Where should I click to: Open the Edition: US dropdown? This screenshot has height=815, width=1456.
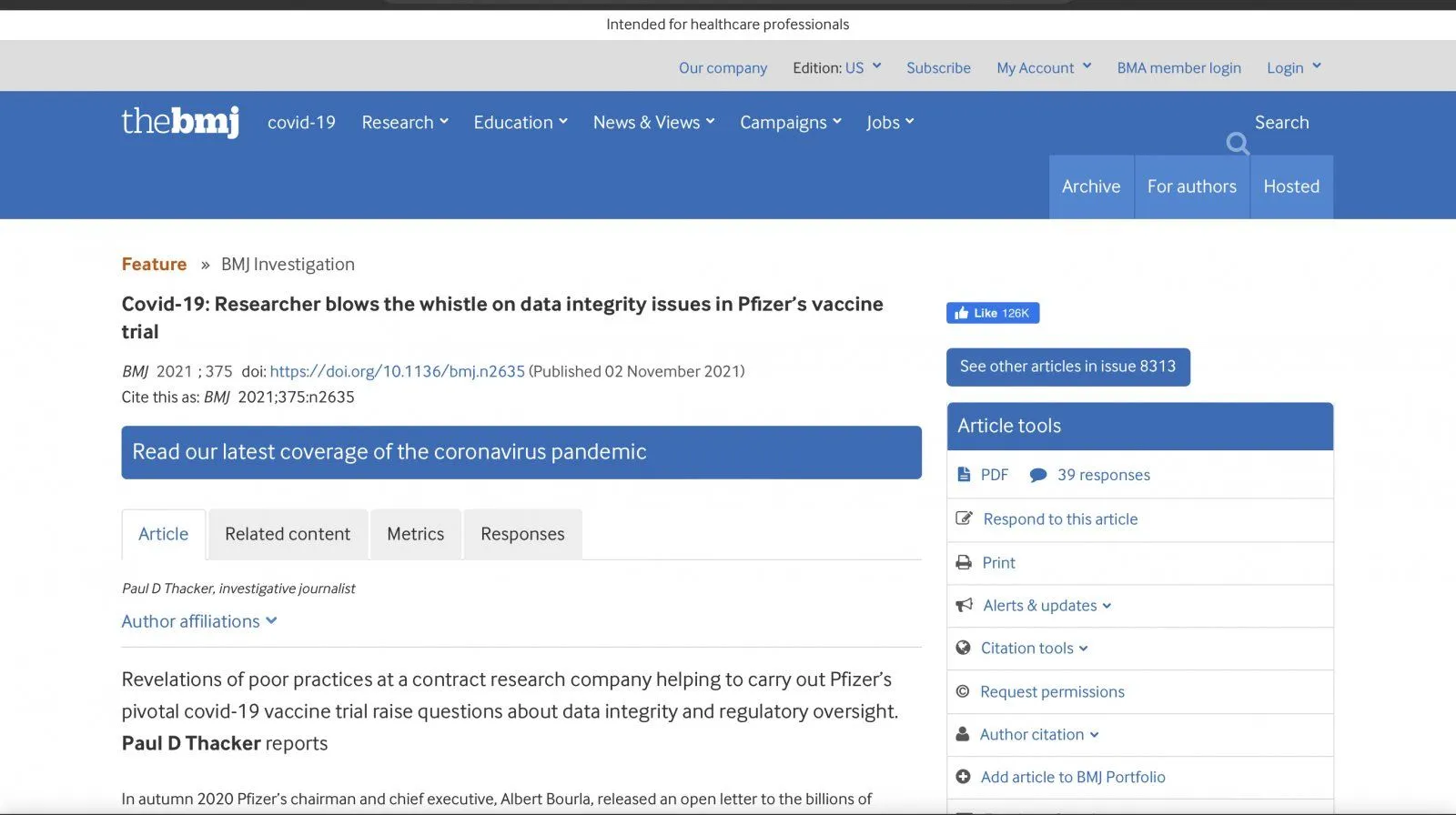pos(836,68)
